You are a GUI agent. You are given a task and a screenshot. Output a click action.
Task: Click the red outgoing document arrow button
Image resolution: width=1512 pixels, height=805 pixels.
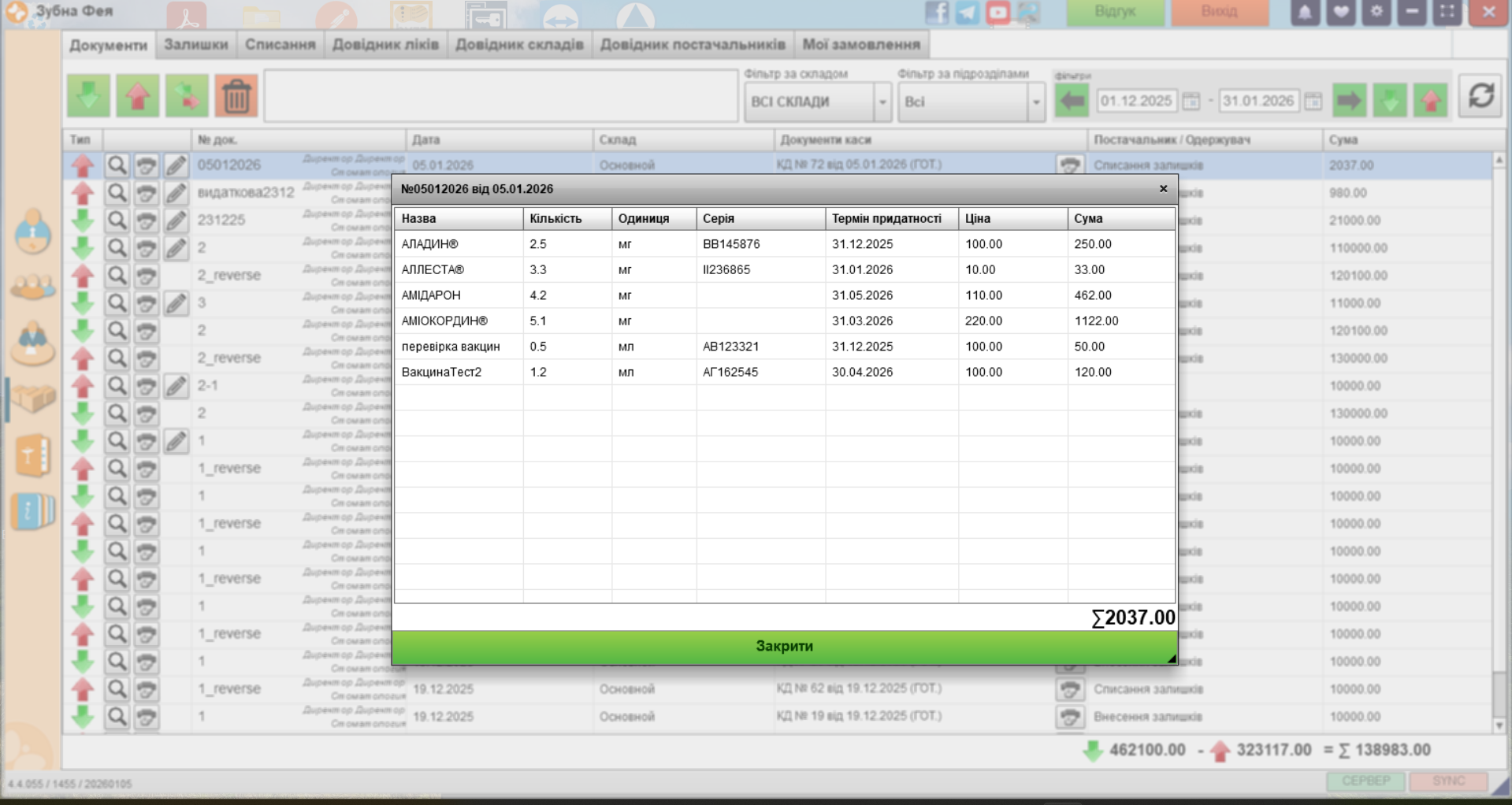138,96
